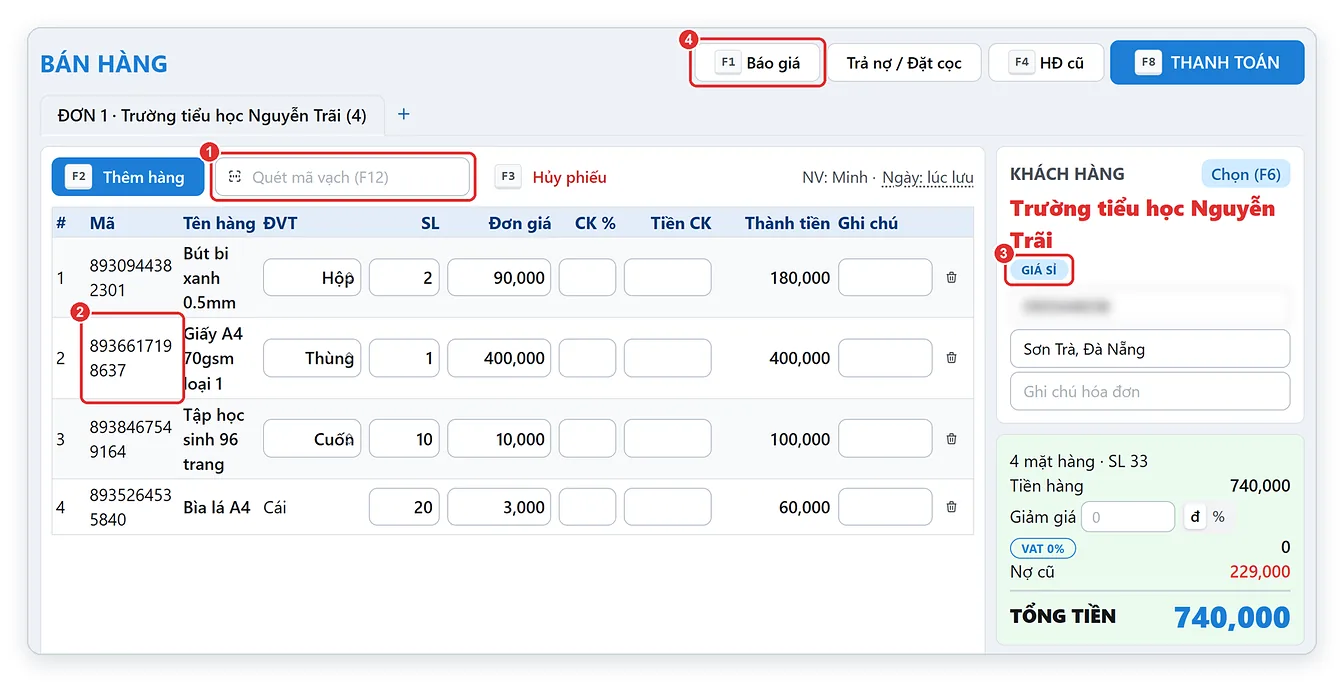The image size is (1344, 682).
Task: Choose customer with Chọn (F6)
Action: point(1245,174)
